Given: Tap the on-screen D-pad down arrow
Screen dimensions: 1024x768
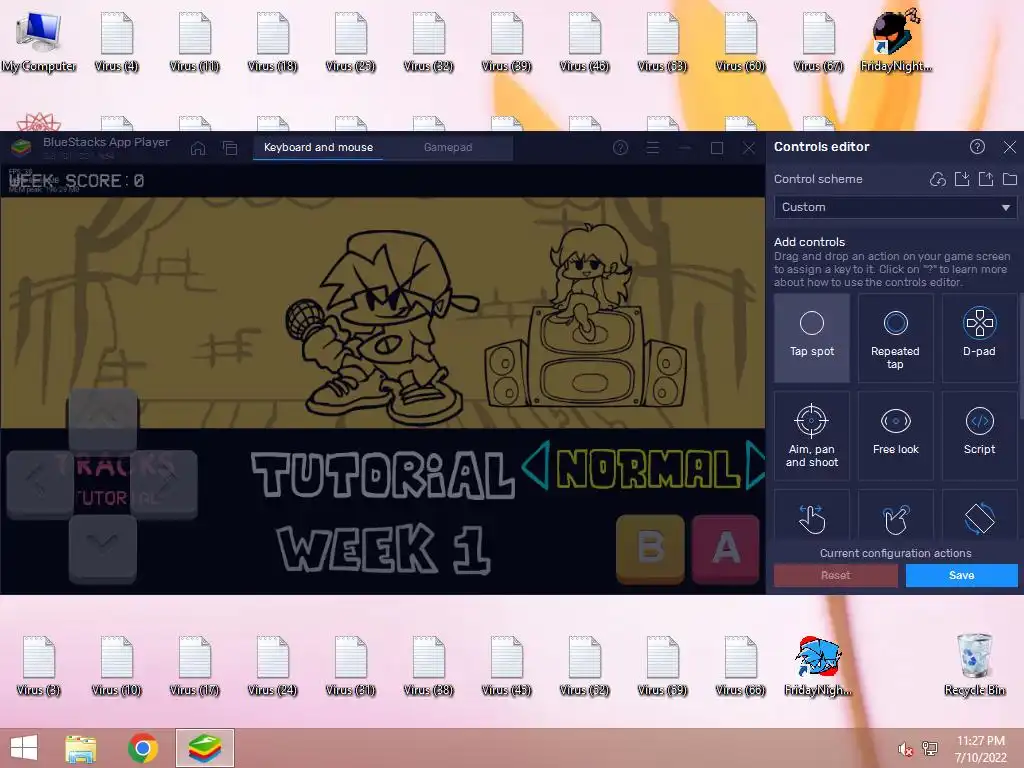Looking at the screenshot, I should [x=103, y=548].
